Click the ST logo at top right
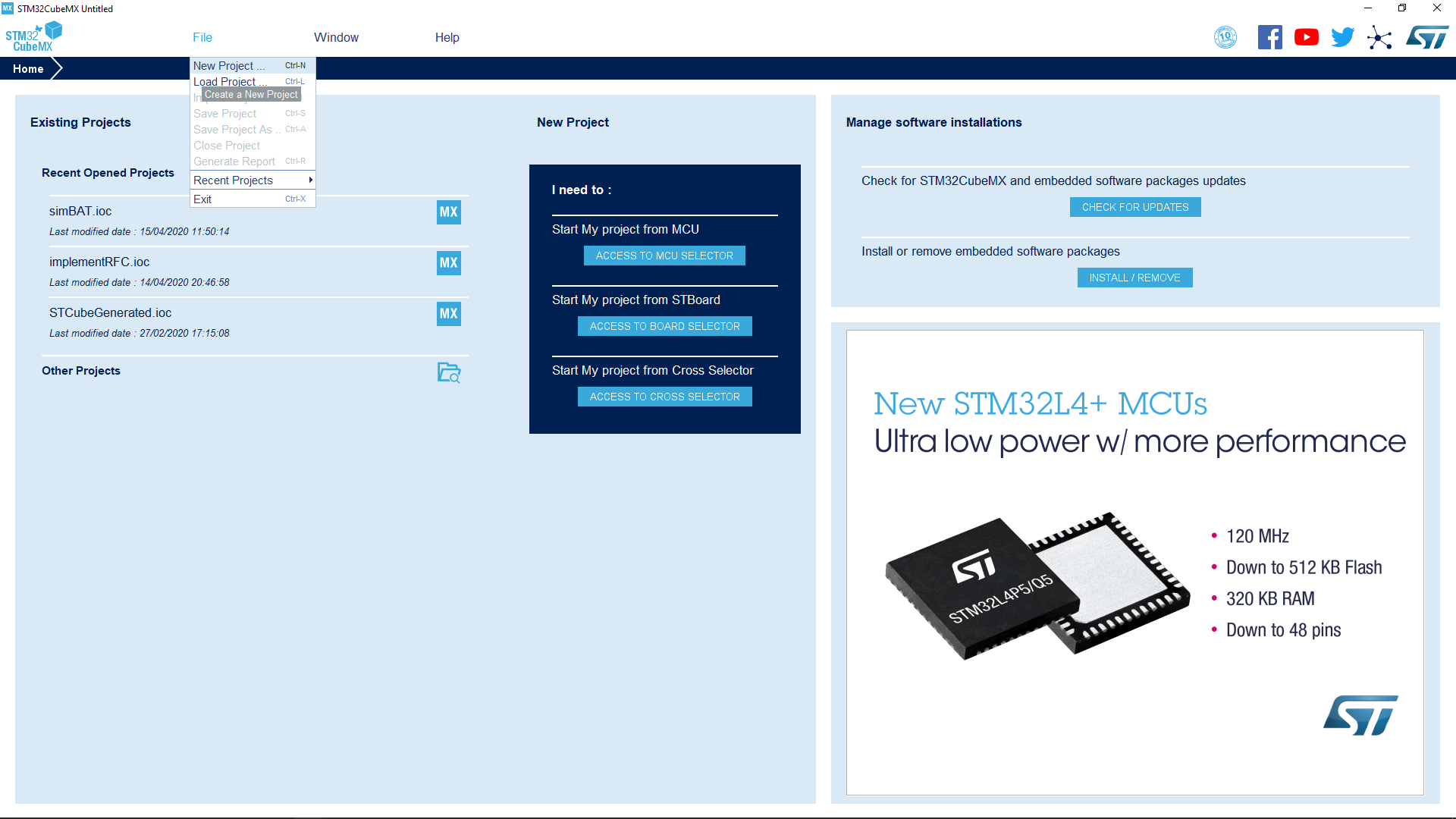 tap(1427, 36)
